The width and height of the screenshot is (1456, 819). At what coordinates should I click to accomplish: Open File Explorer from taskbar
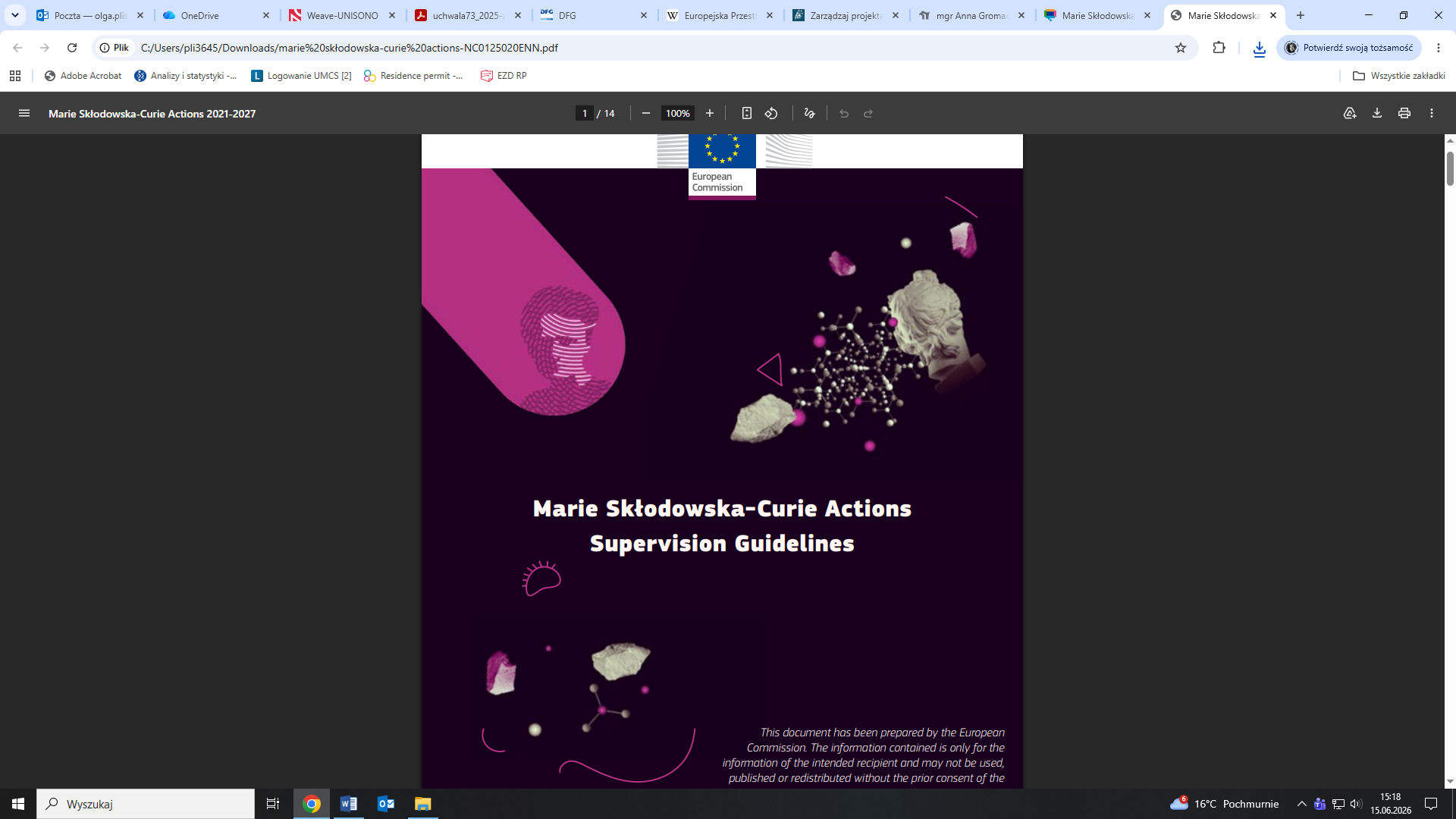pos(422,804)
